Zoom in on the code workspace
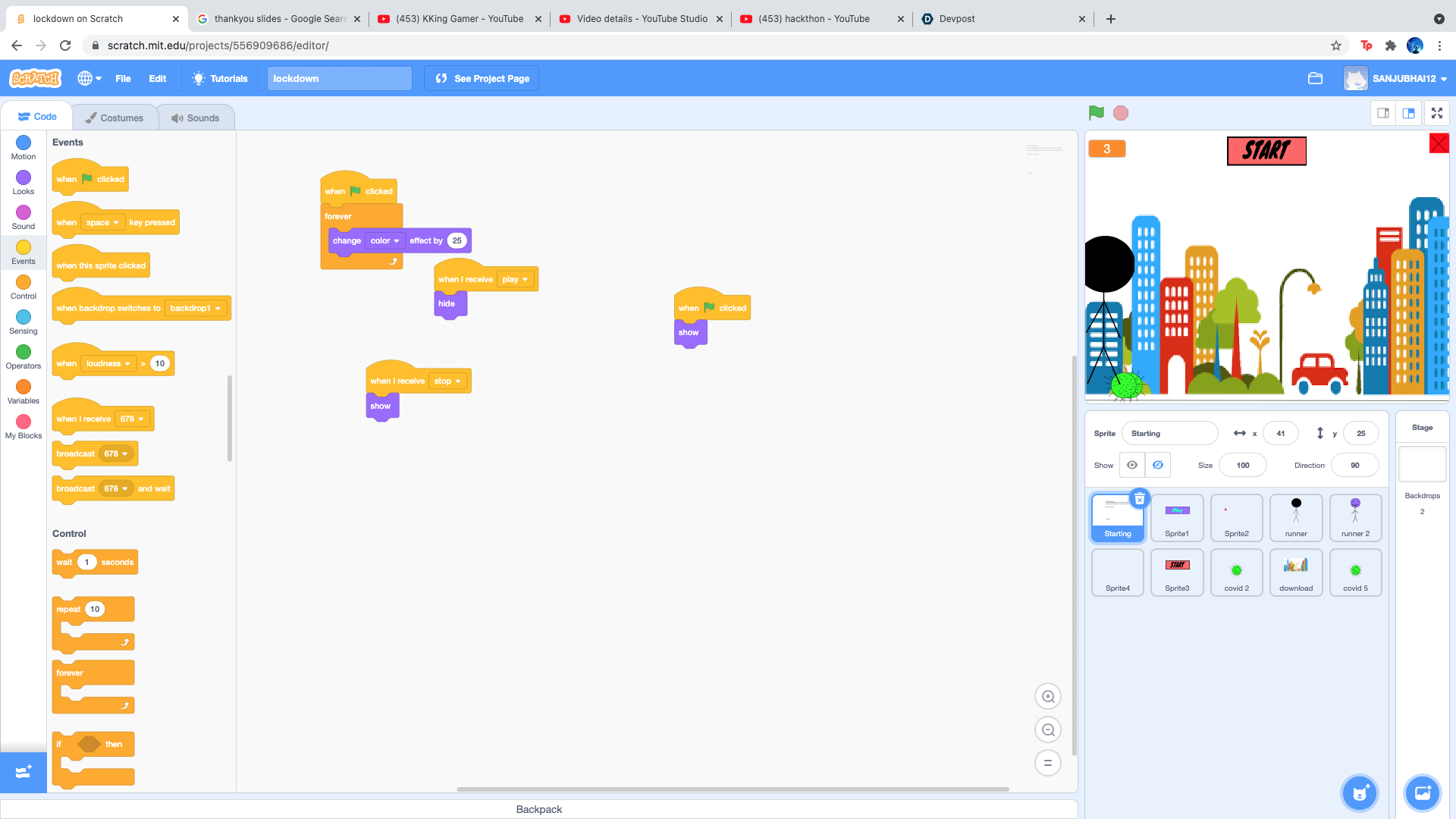This screenshot has height=819, width=1456. coord(1048,696)
